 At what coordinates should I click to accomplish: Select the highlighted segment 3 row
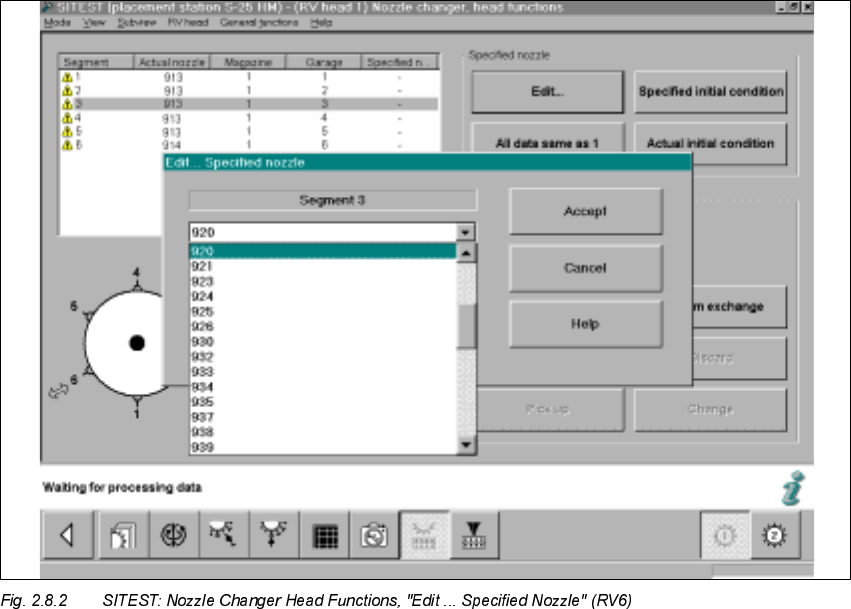click(x=249, y=104)
